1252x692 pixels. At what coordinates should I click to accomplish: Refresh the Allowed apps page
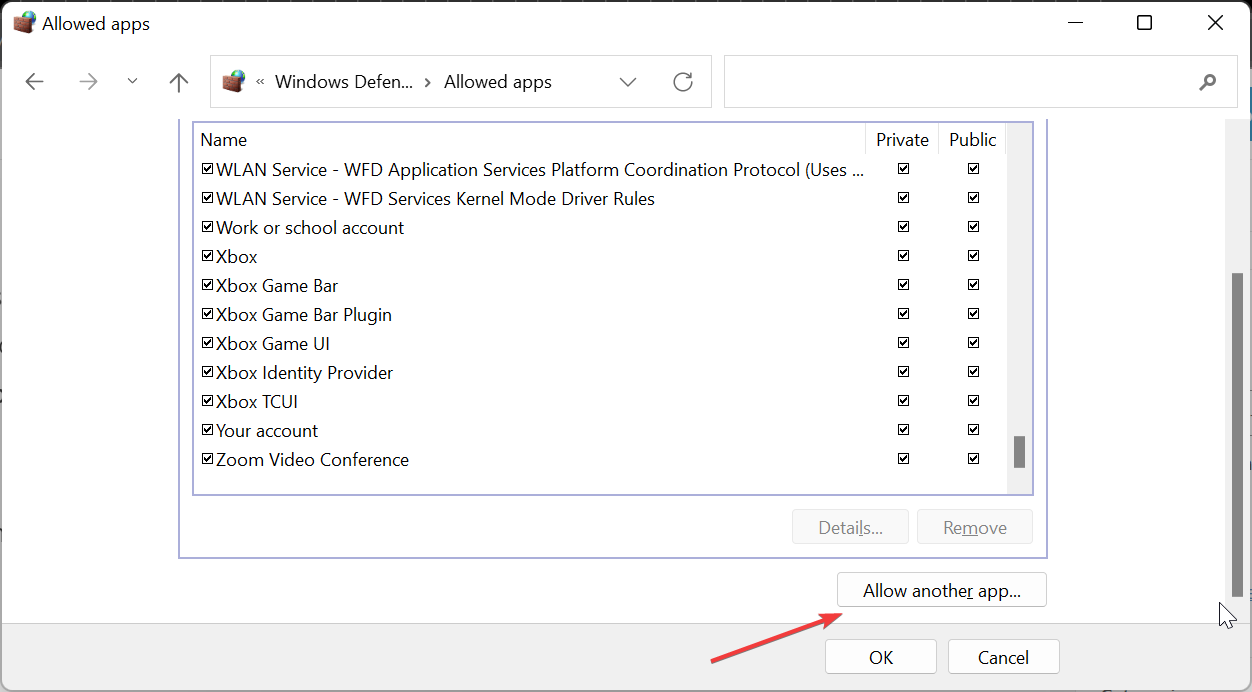coord(683,82)
